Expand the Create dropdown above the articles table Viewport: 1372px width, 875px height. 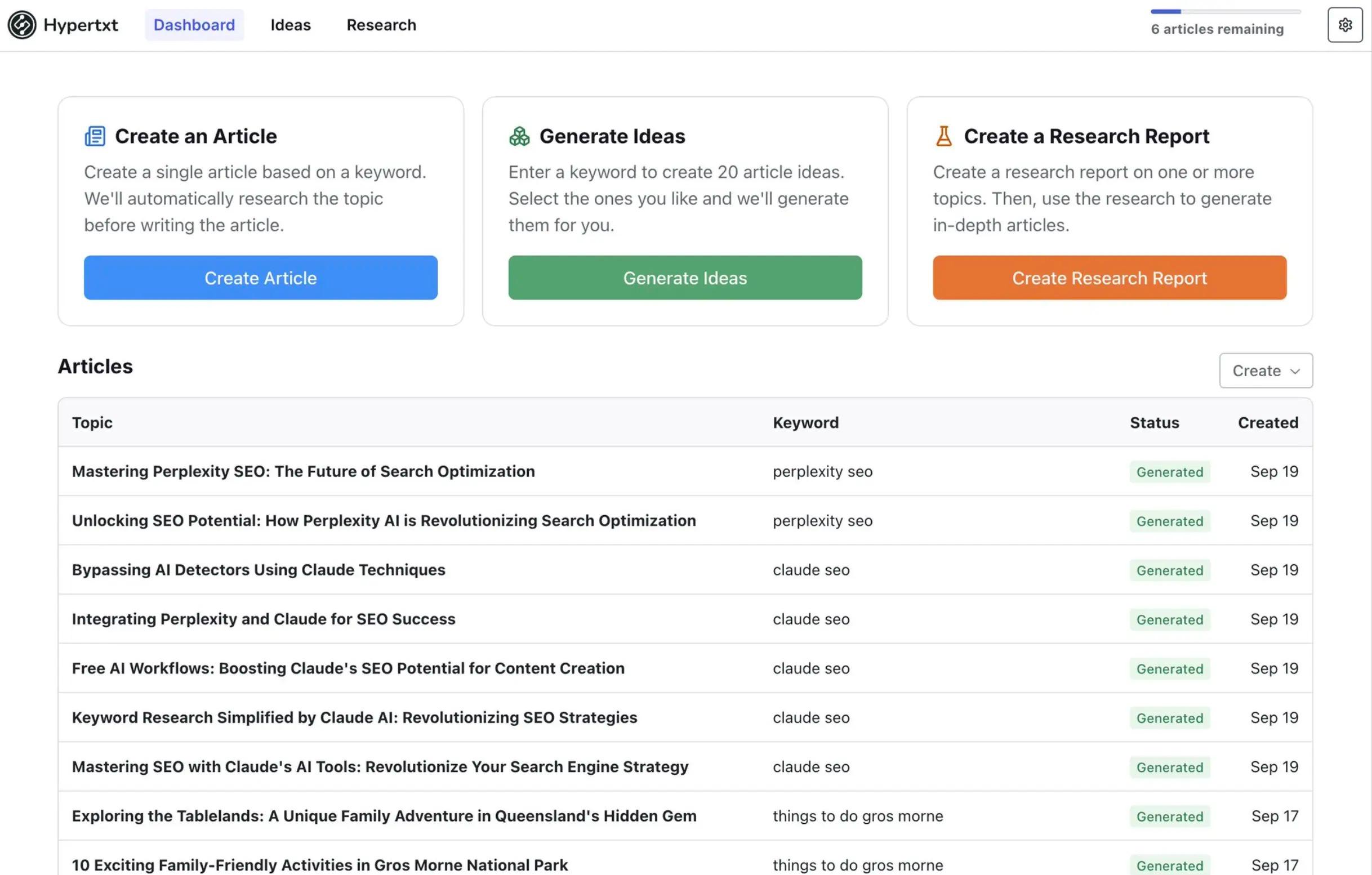(1266, 371)
